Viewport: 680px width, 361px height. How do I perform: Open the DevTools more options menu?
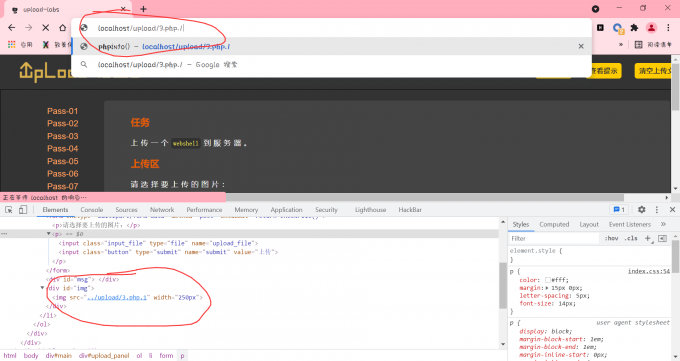tap(657, 210)
